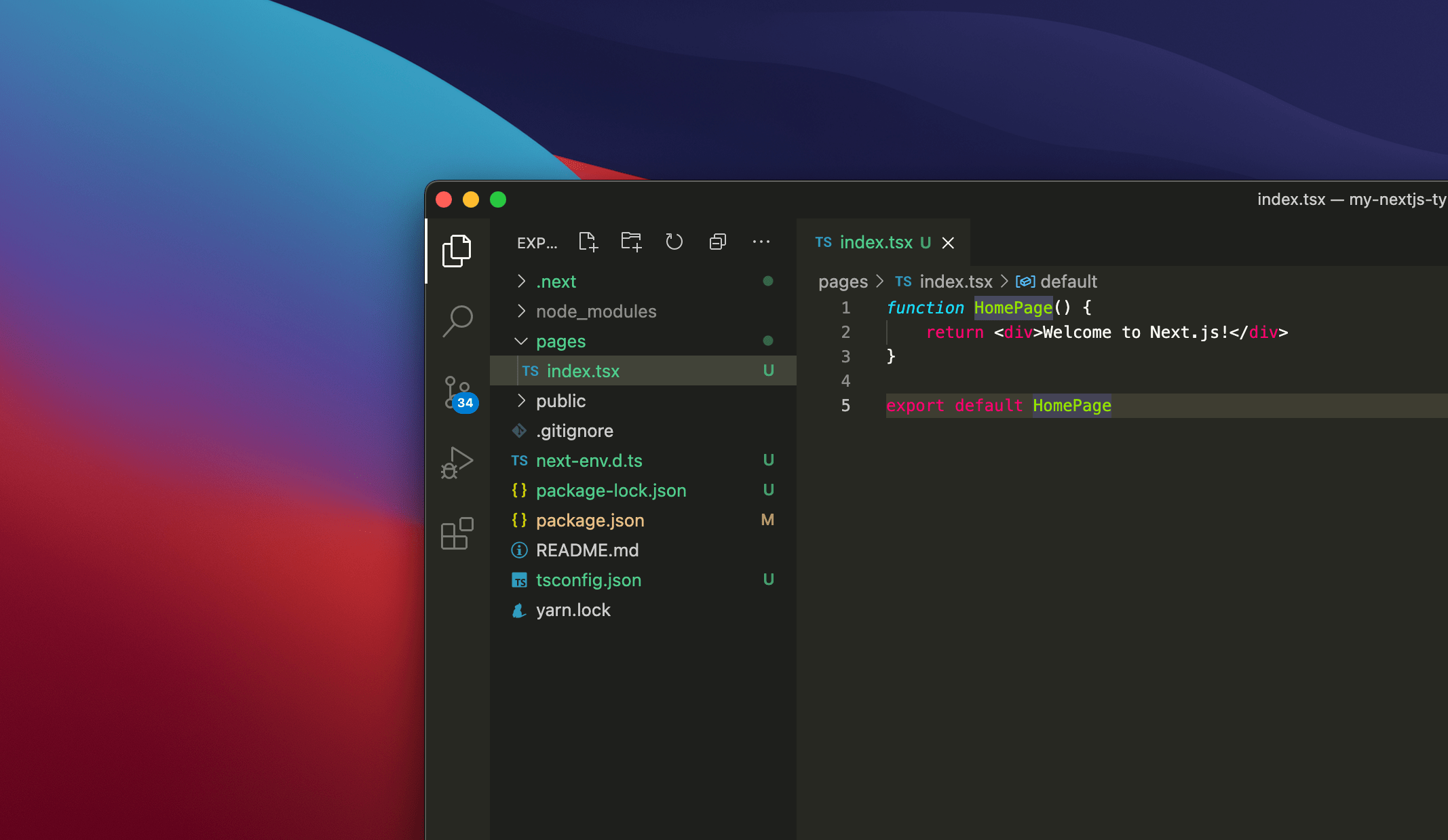Open Explorer more actions ellipsis menu
The image size is (1448, 840).
coord(761,242)
